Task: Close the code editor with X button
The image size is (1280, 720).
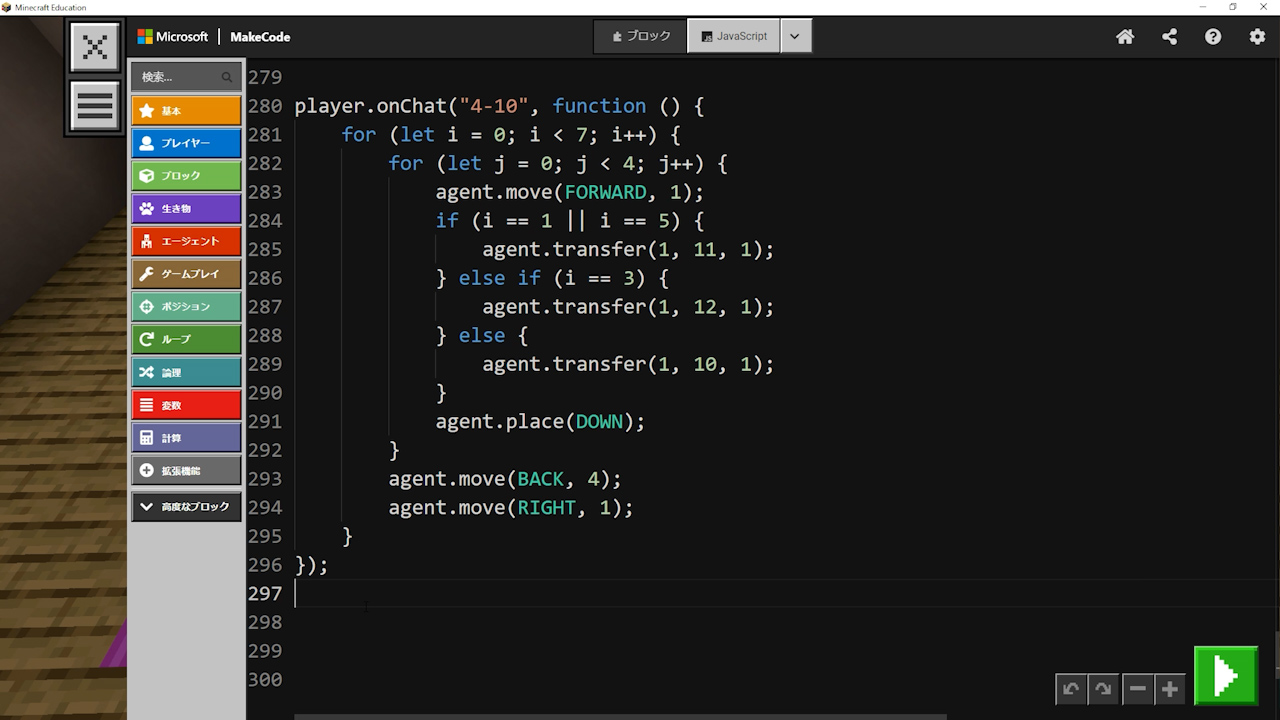Action: pos(95,47)
